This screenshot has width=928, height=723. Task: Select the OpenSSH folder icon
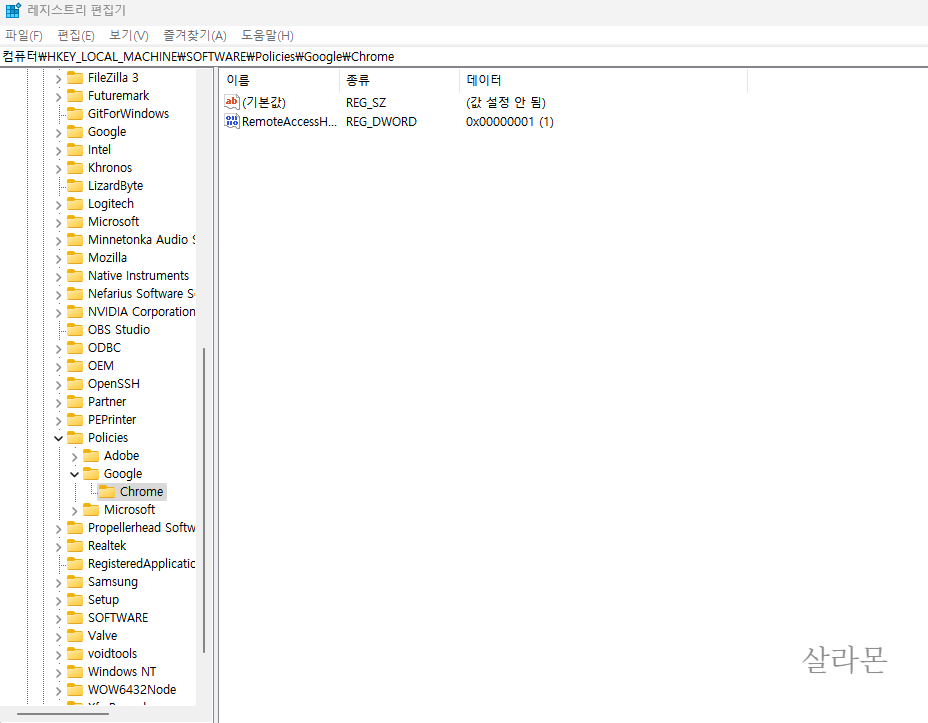(x=75, y=384)
